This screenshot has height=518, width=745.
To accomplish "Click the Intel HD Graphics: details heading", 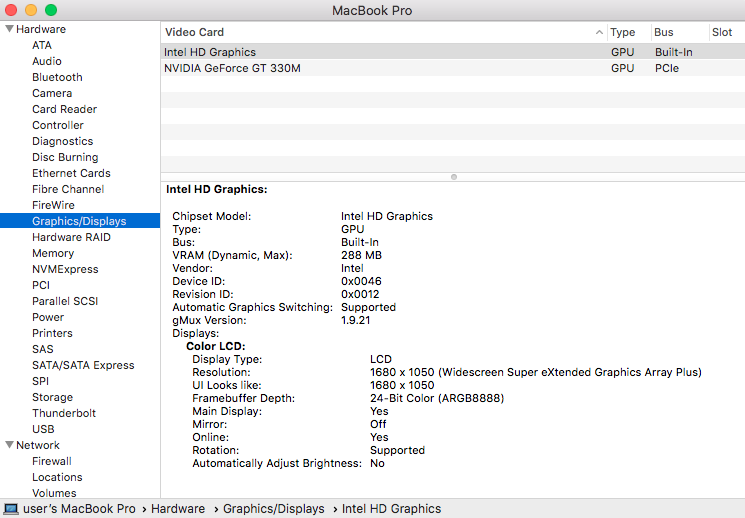I will (x=217, y=189).
